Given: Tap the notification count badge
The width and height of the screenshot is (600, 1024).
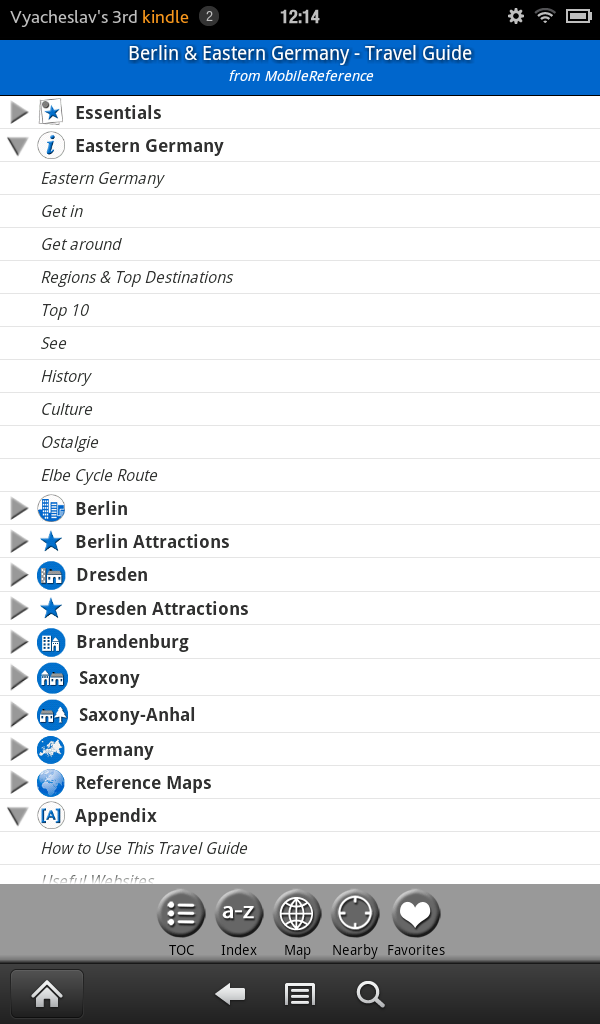Looking at the screenshot, I should pyautogui.click(x=209, y=16).
